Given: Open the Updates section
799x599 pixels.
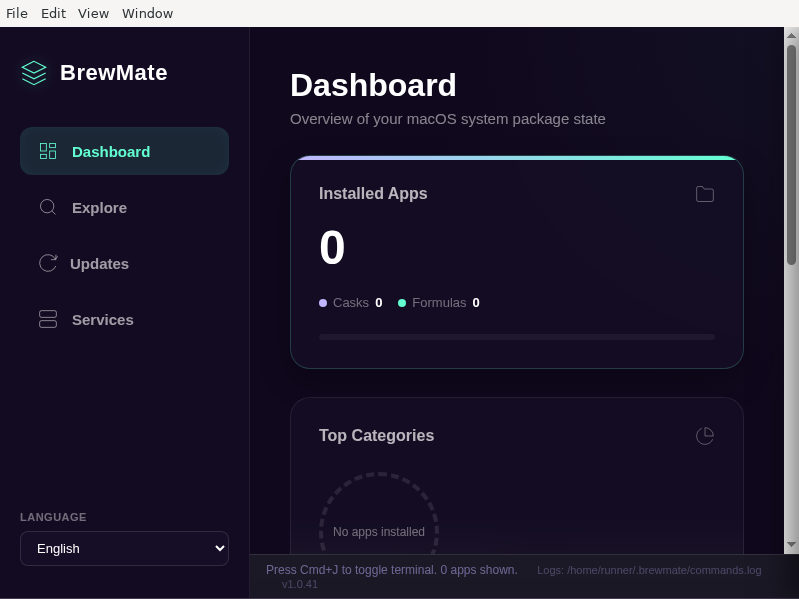Looking at the screenshot, I should coord(124,263).
